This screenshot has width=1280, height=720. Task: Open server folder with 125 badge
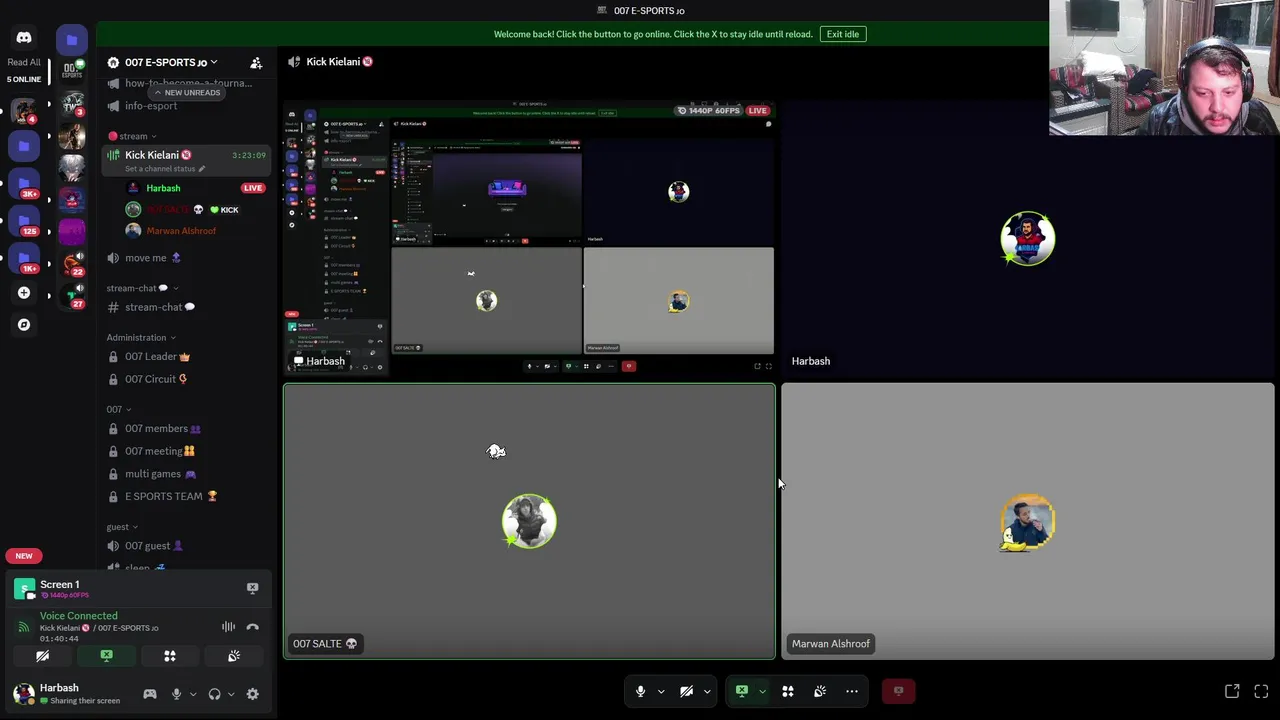click(24, 220)
